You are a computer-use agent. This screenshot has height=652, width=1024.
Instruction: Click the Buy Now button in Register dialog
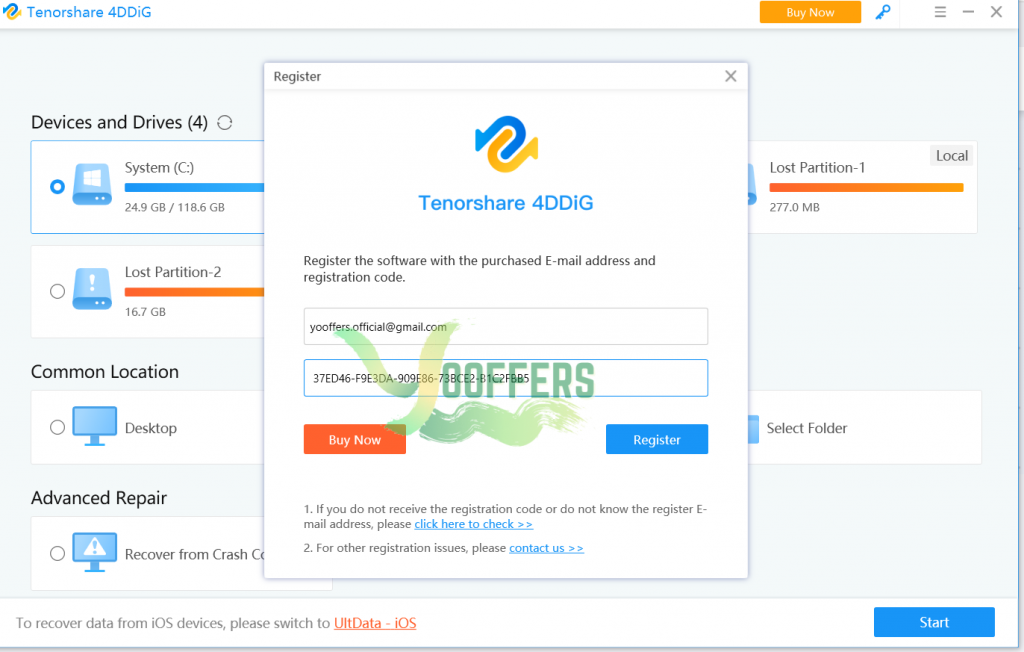pyautogui.click(x=355, y=440)
